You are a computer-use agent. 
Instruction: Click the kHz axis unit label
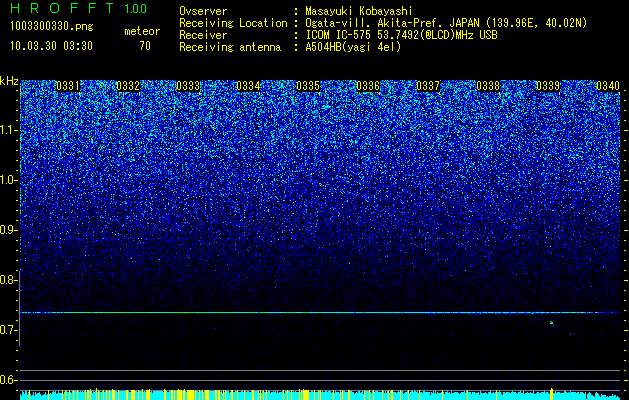(x=9, y=81)
